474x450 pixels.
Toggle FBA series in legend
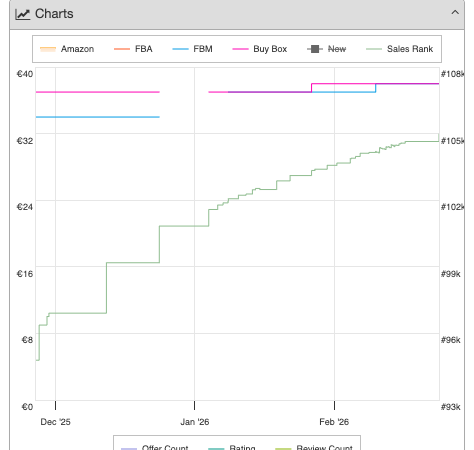(133, 49)
